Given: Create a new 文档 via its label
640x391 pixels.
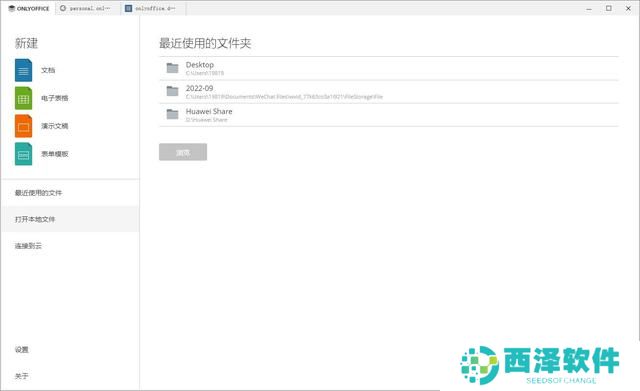Looking at the screenshot, I should [48, 70].
